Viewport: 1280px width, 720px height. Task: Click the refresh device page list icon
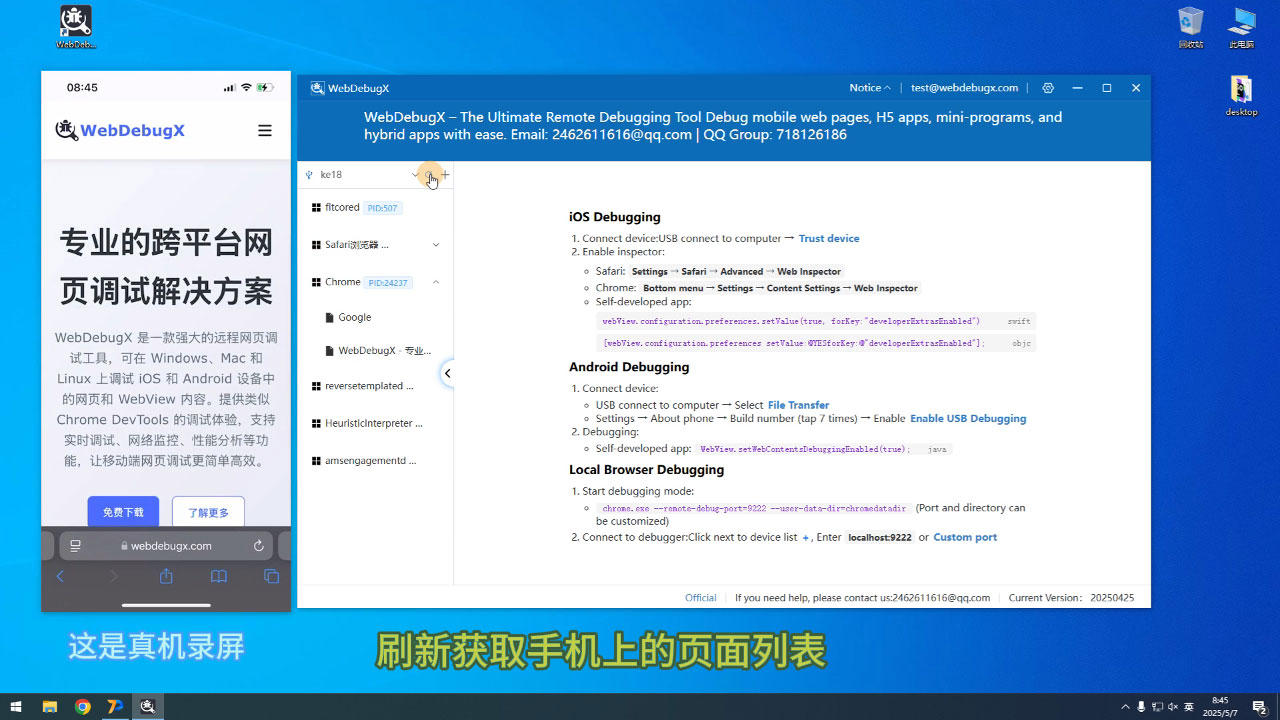[x=430, y=174]
